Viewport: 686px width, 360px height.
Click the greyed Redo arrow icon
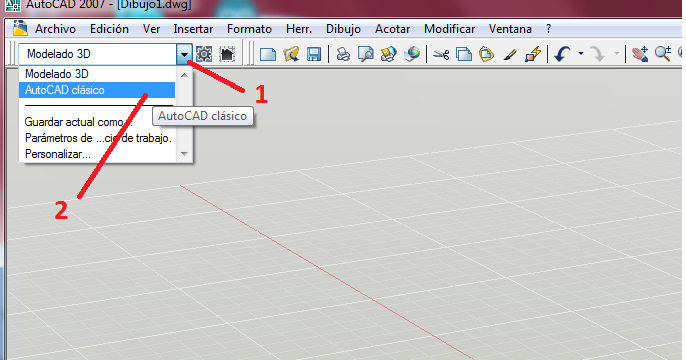[x=597, y=54]
